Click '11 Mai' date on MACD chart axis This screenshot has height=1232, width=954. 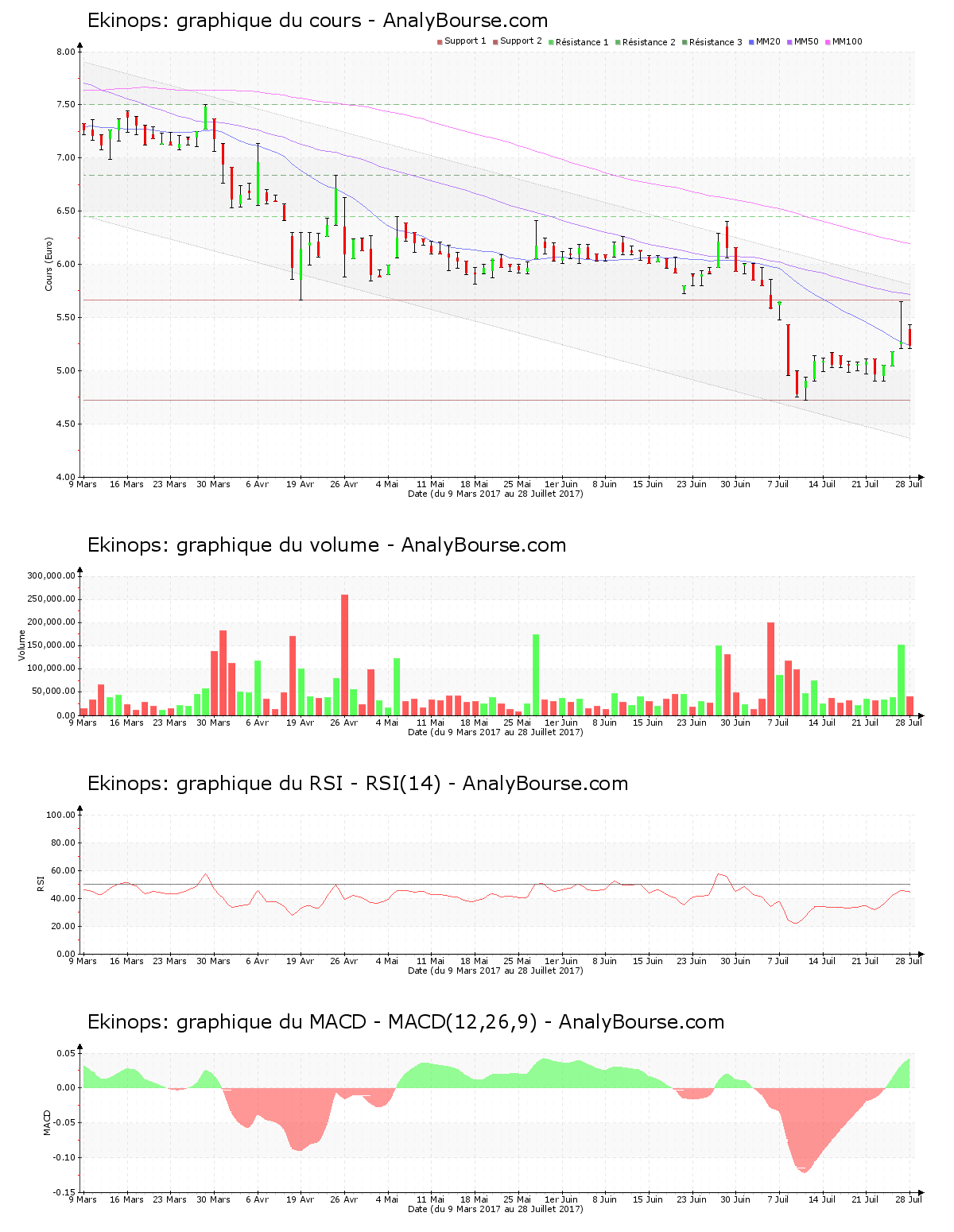coord(431,1199)
